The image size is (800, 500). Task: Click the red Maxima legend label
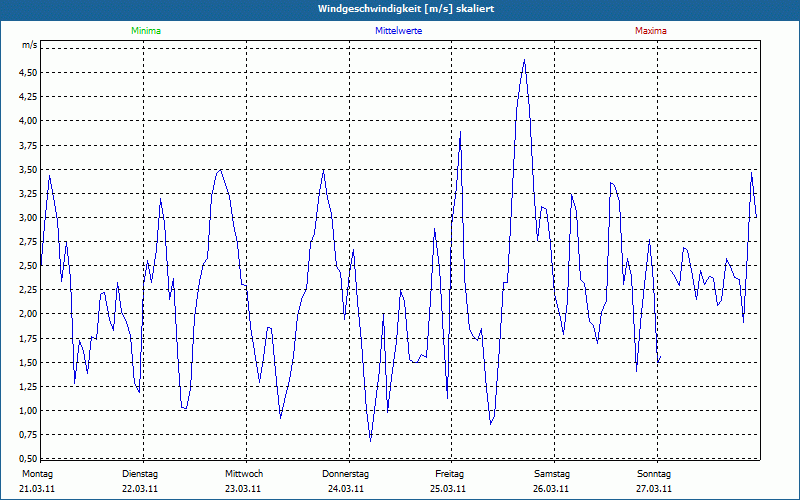pyautogui.click(x=651, y=31)
